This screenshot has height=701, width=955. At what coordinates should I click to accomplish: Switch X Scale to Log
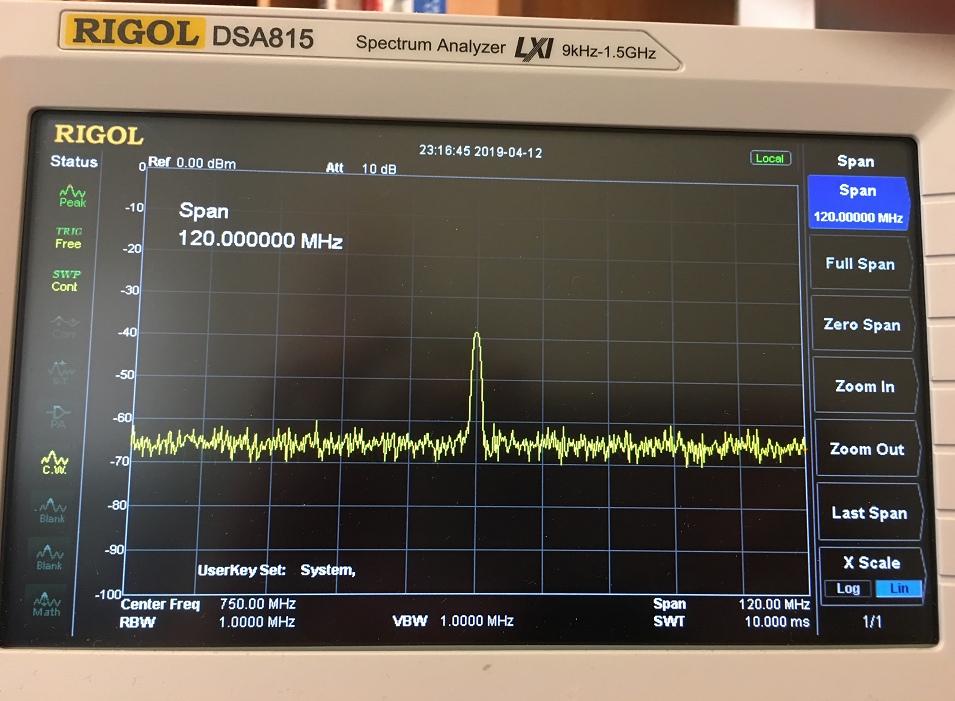click(x=848, y=588)
